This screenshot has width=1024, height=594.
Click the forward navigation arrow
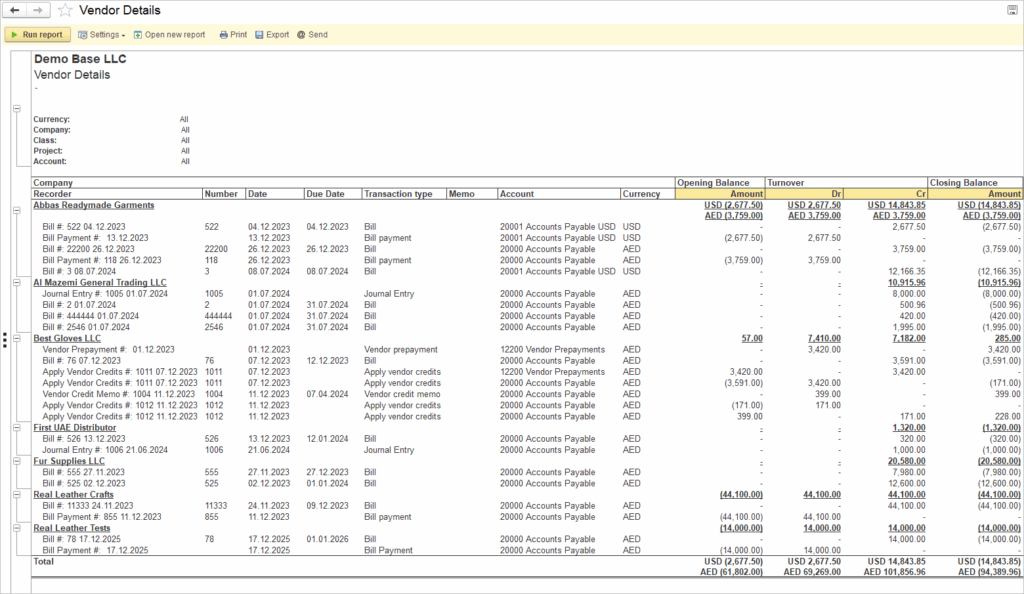click(38, 10)
